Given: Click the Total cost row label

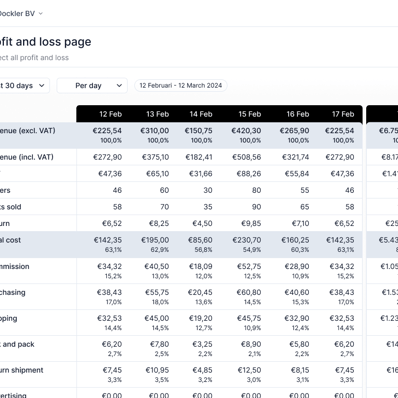Looking at the screenshot, I should click(x=10, y=240).
